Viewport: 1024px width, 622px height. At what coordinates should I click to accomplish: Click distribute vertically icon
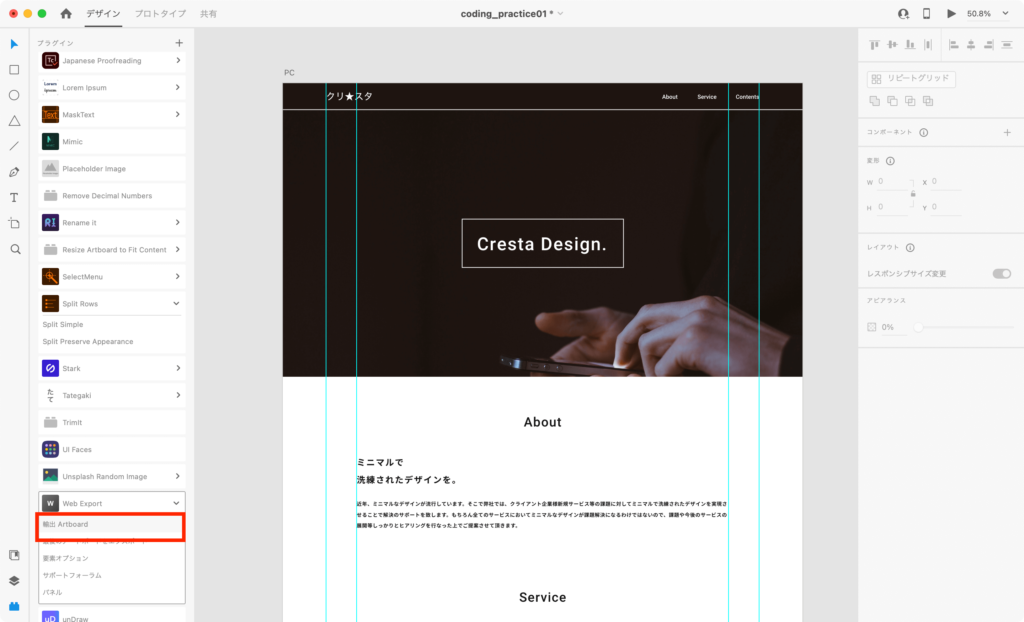tap(1006, 44)
